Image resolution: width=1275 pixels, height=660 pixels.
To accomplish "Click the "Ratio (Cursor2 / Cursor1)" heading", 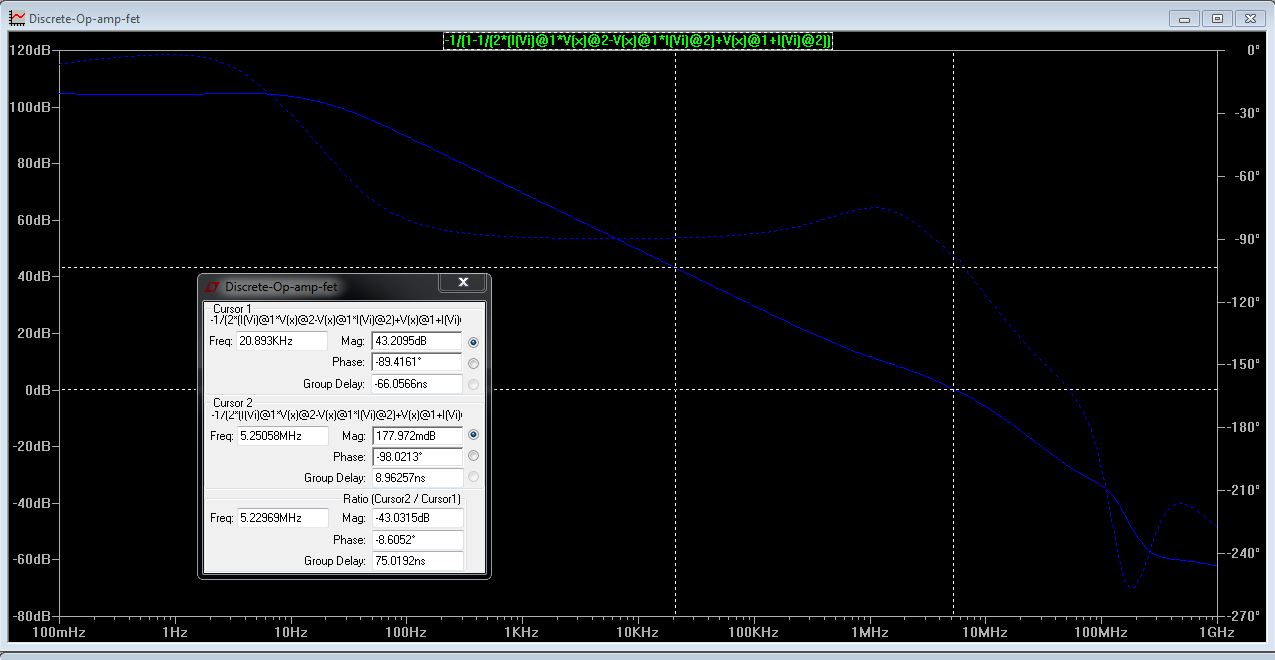I will coord(402,499).
